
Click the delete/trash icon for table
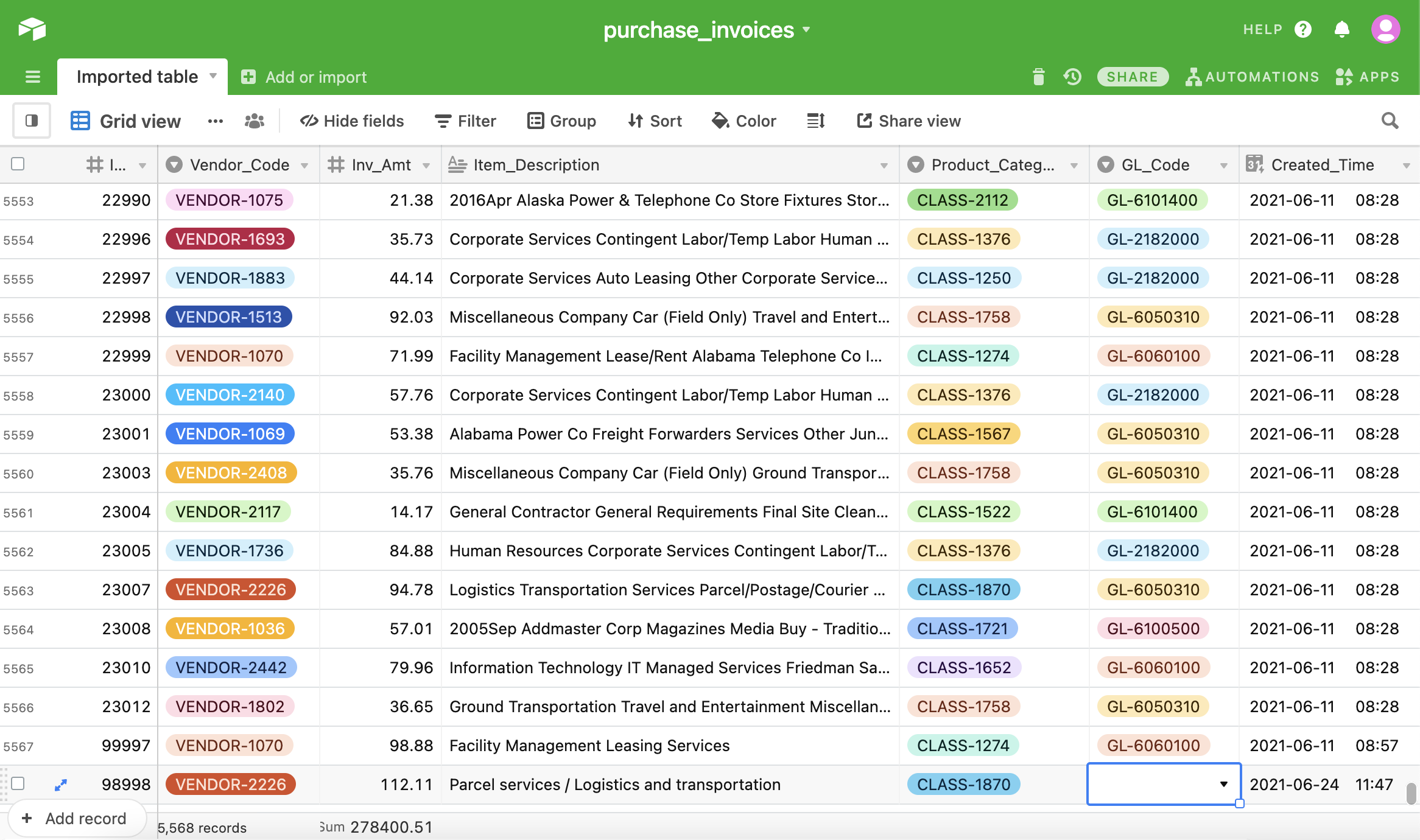pyautogui.click(x=1040, y=77)
